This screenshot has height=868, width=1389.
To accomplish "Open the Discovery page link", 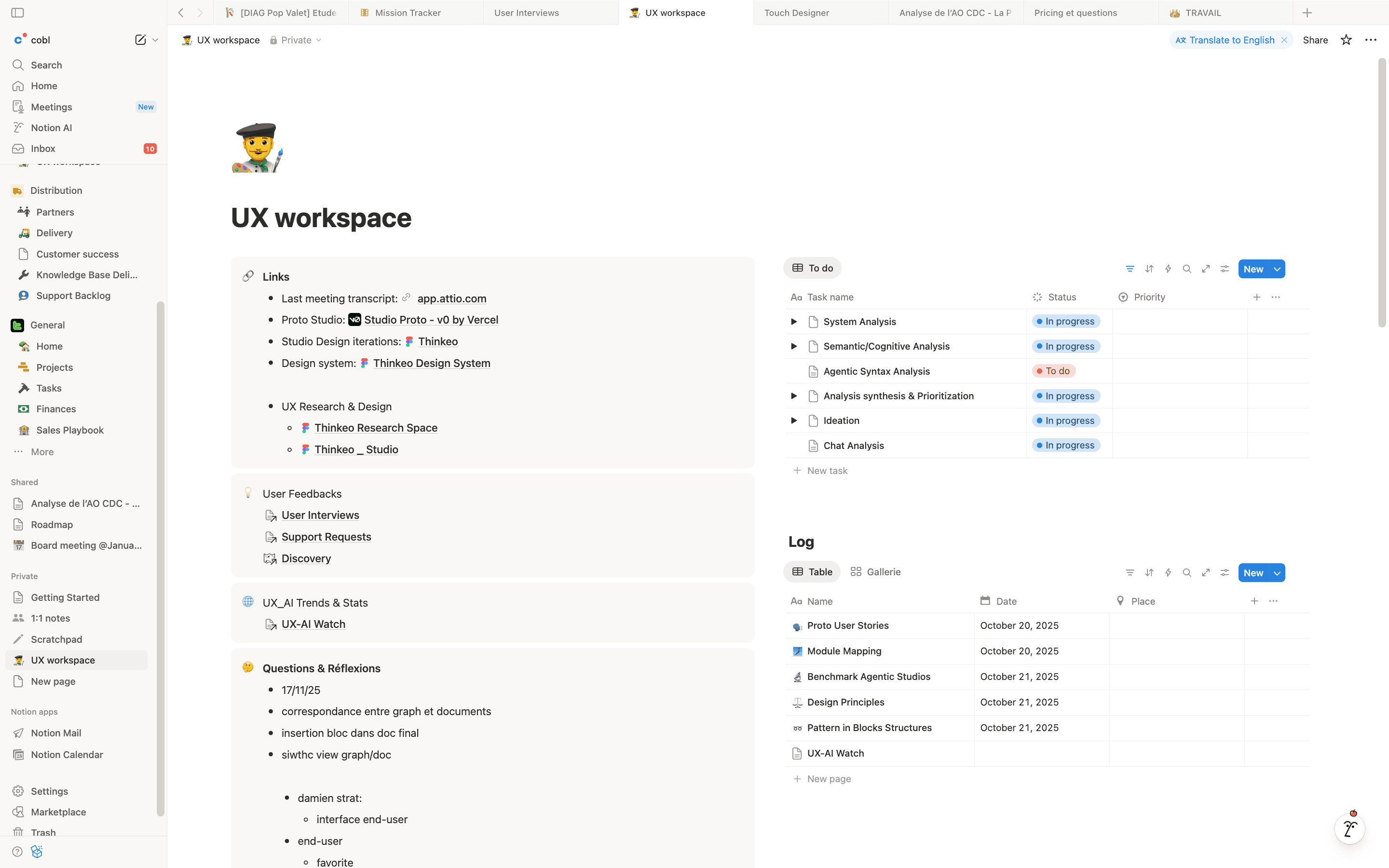I will [x=306, y=558].
